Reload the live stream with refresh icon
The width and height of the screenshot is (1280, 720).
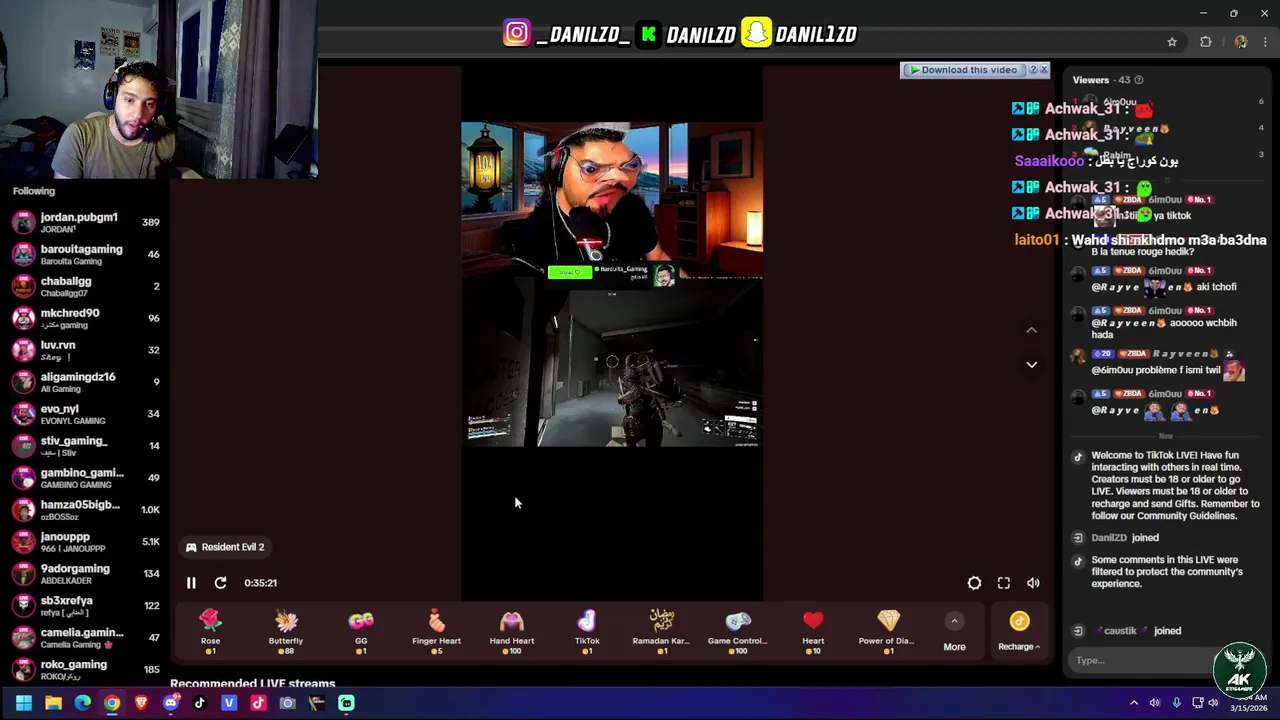click(x=220, y=583)
